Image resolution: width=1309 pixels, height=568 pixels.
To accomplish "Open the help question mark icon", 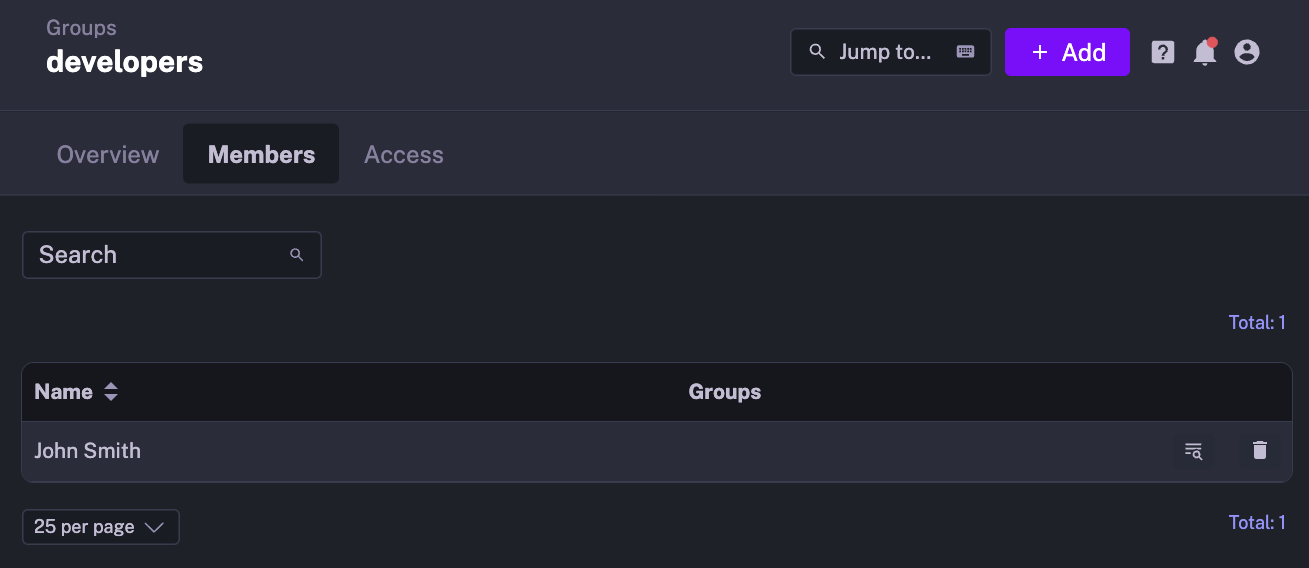I will [1162, 52].
